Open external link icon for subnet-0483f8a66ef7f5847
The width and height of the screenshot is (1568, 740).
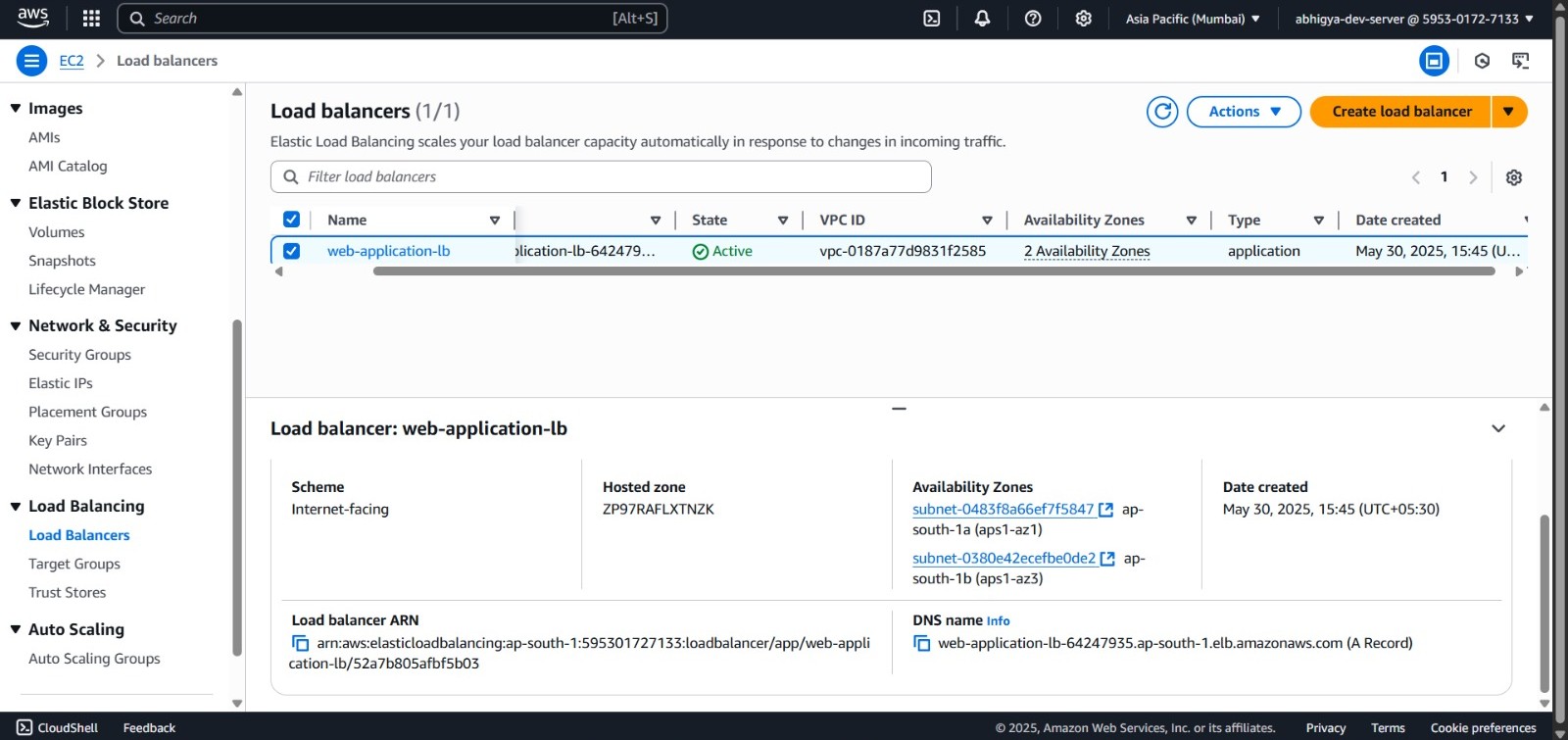(x=1106, y=510)
